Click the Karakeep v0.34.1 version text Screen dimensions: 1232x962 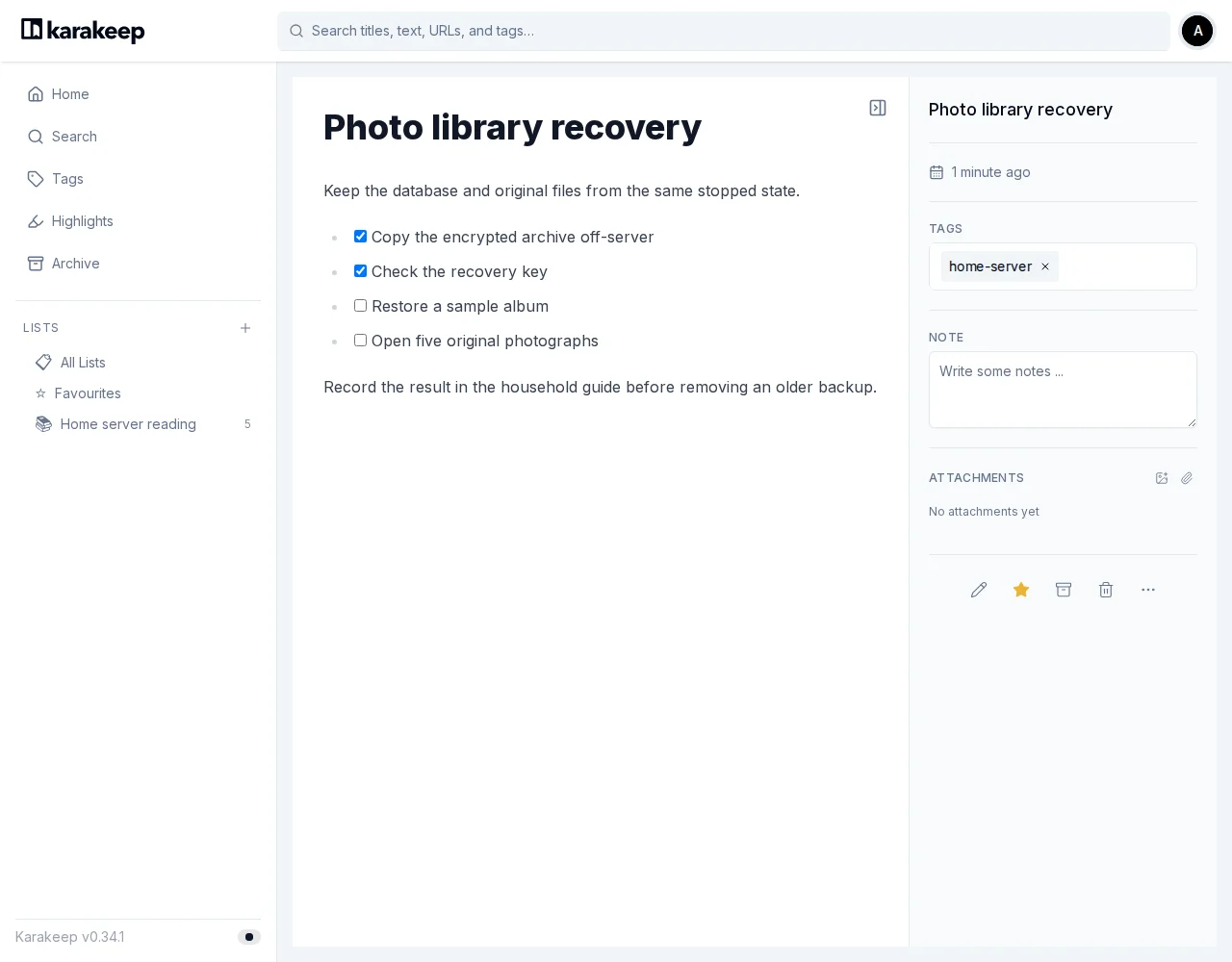(x=70, y=937)
